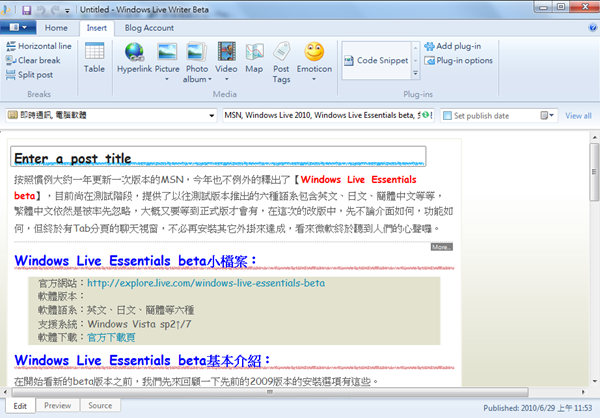The height and width of the screenshot is (418, 600).
Task: Open the Emoticon smiley picker
Action: pos(314,58)
